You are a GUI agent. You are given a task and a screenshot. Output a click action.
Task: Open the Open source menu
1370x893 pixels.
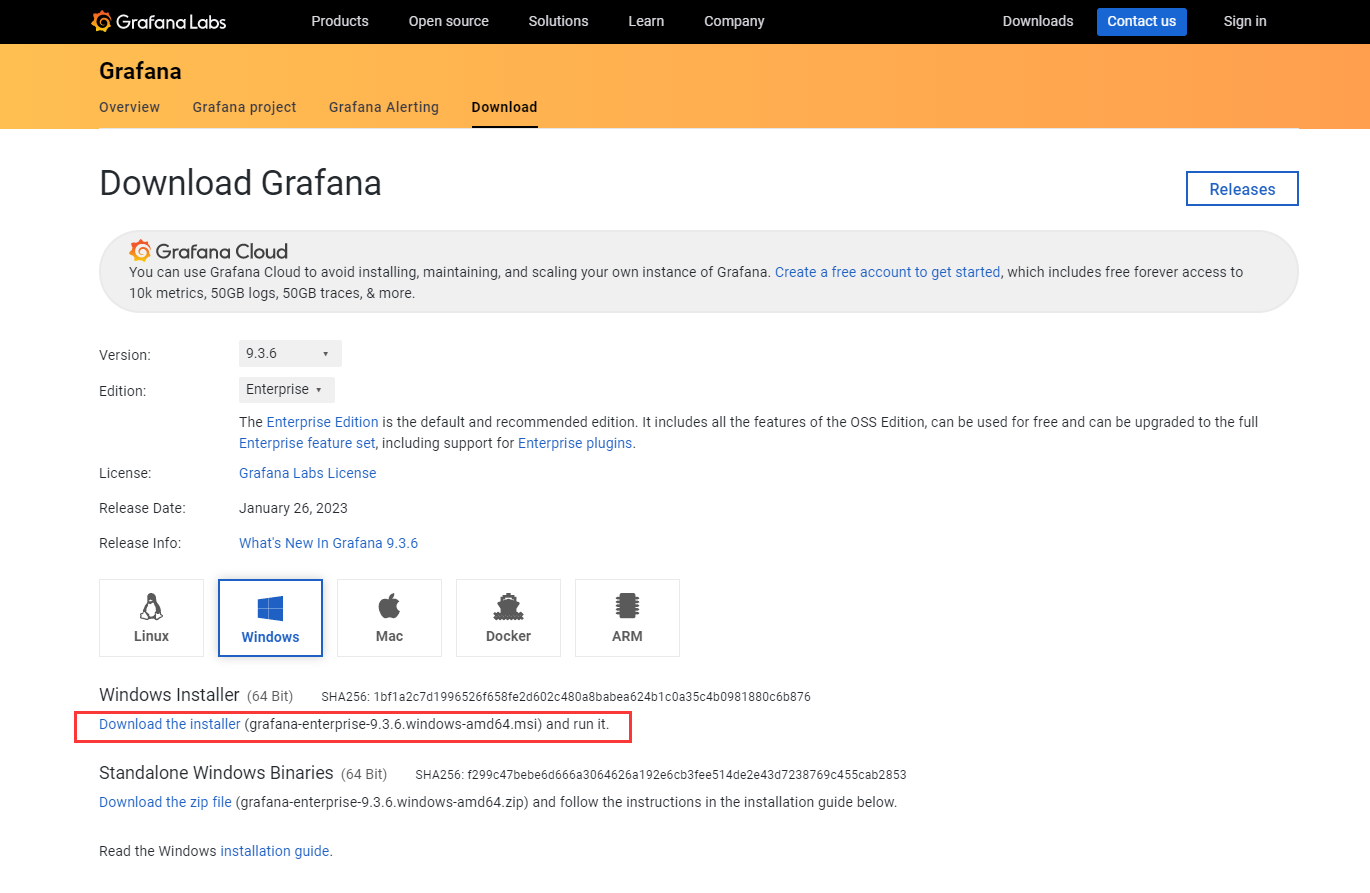(449, 21)
